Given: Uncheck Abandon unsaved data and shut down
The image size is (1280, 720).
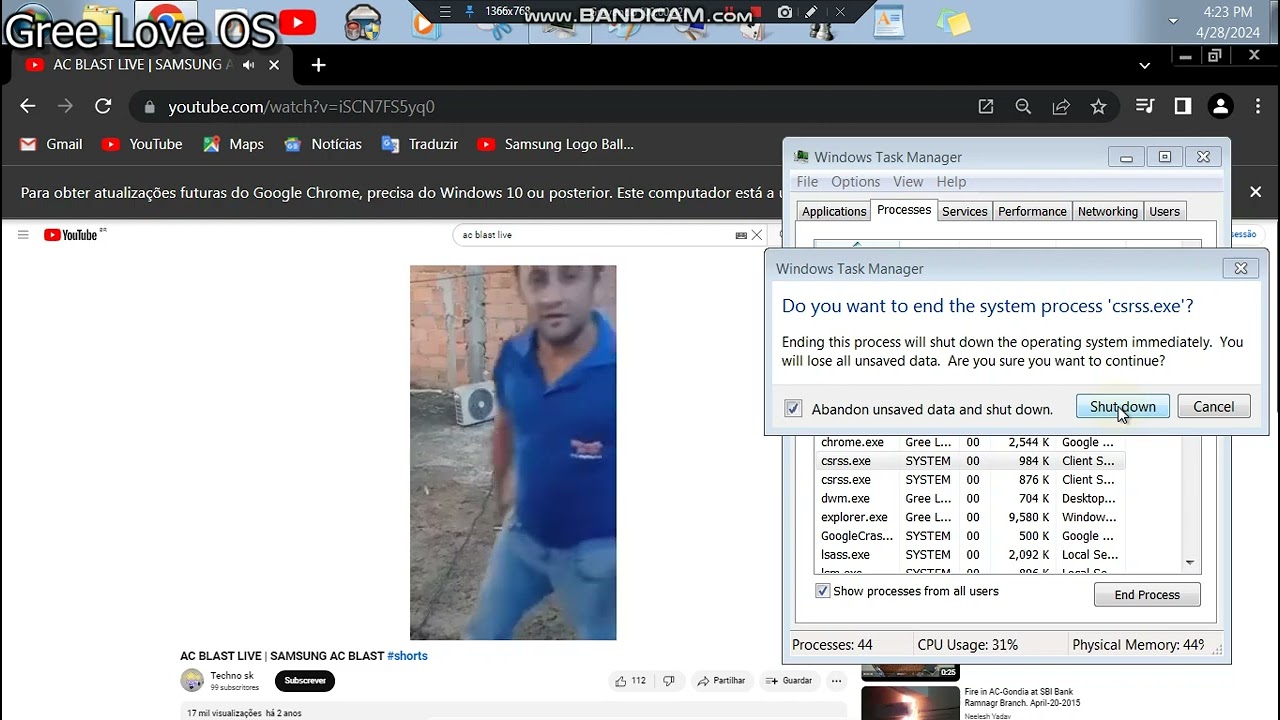Looking at the screenshot, I should point(793,409).
